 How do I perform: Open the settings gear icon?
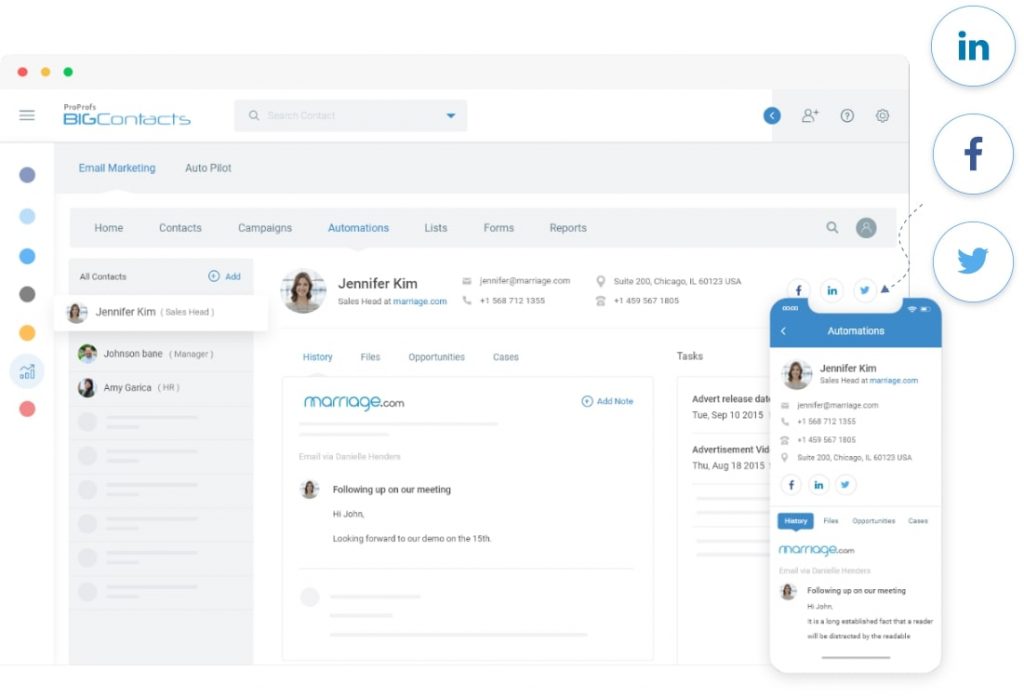point(882,116)
